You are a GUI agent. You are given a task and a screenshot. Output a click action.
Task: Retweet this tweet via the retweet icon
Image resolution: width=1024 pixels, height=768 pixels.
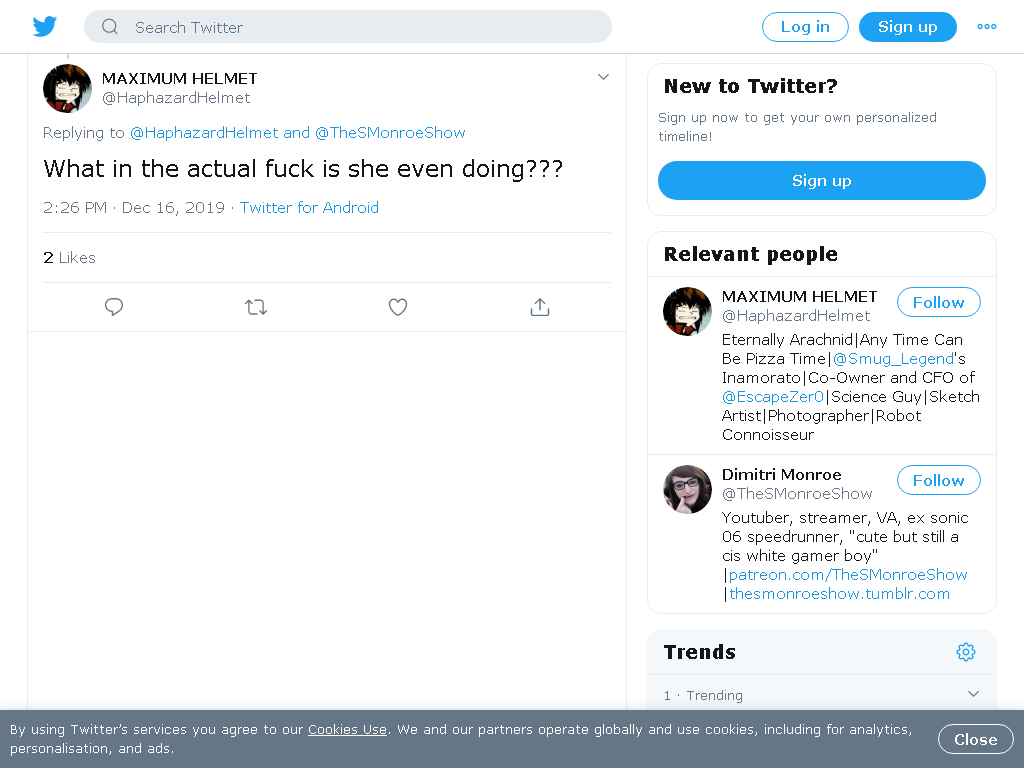pos(256,307)
